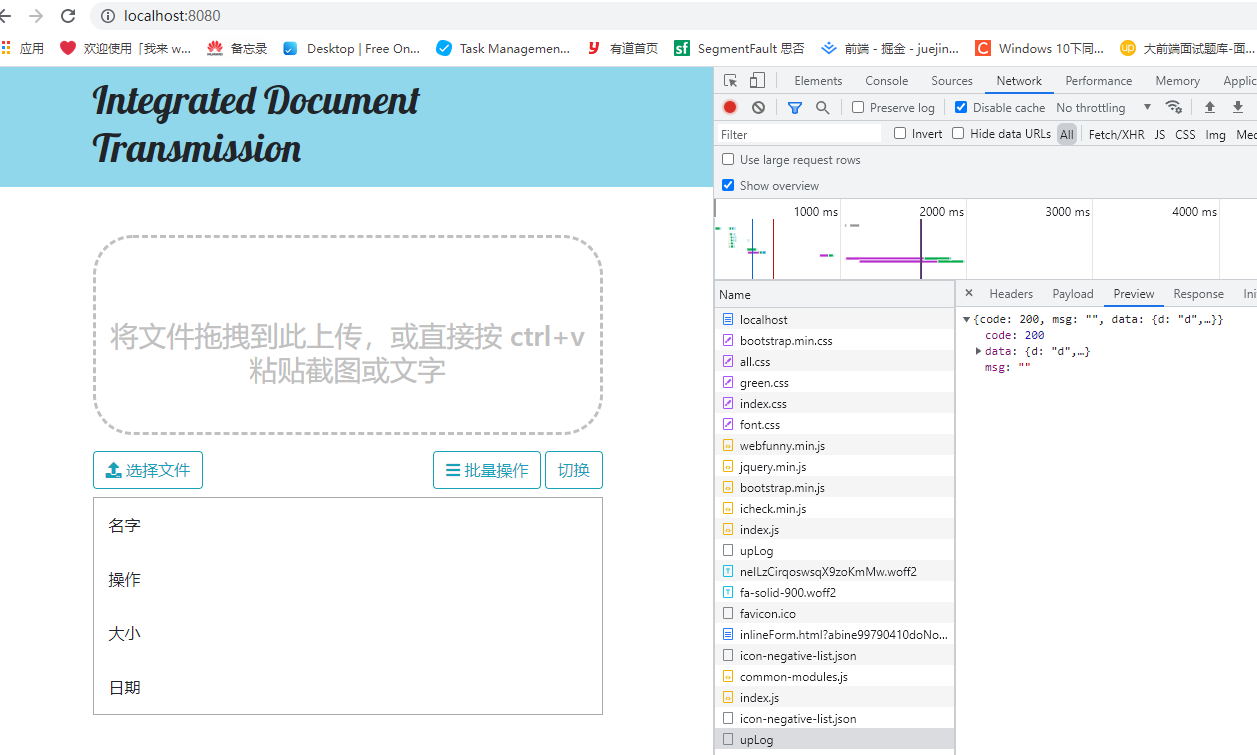Viewport: 1257px width, 755px height.
Task: Click the import HAR upload arrow
Action: tap(1209, 108)
